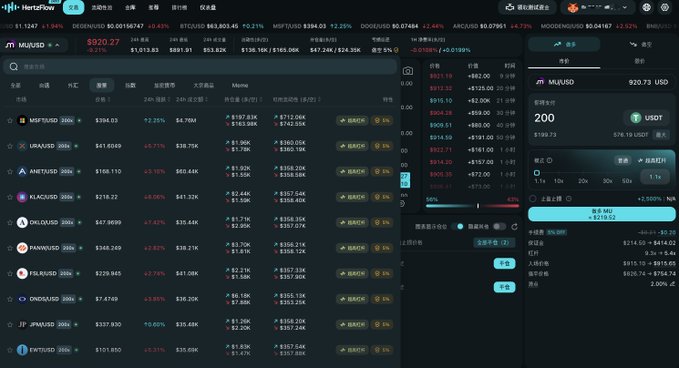Click the max amount button beside 576.19 USDT
The width and height of the screenshot is (679, 368).
click(661, 135)
